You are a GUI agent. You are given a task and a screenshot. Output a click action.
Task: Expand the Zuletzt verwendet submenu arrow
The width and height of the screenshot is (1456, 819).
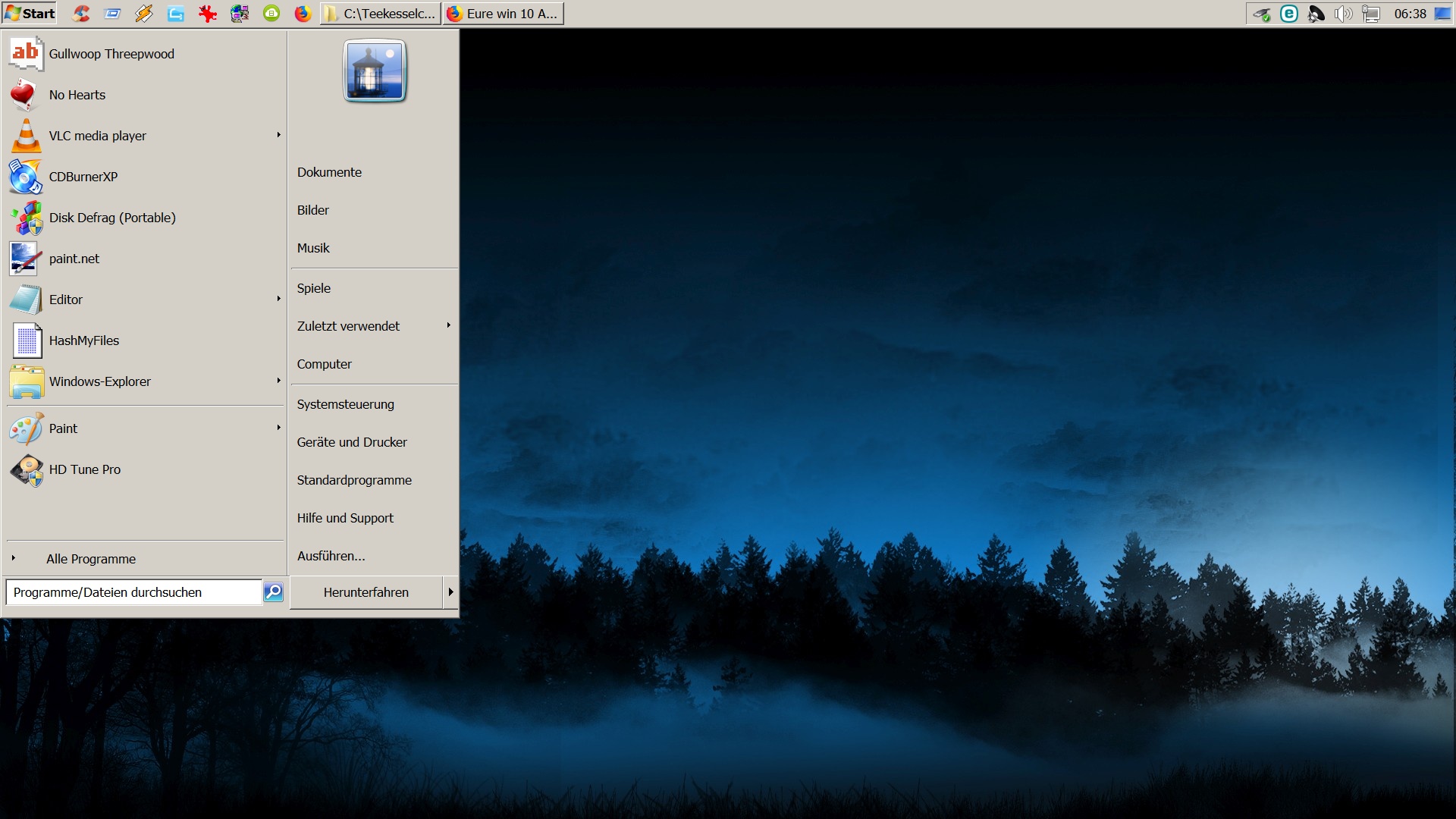click(448, 325)
